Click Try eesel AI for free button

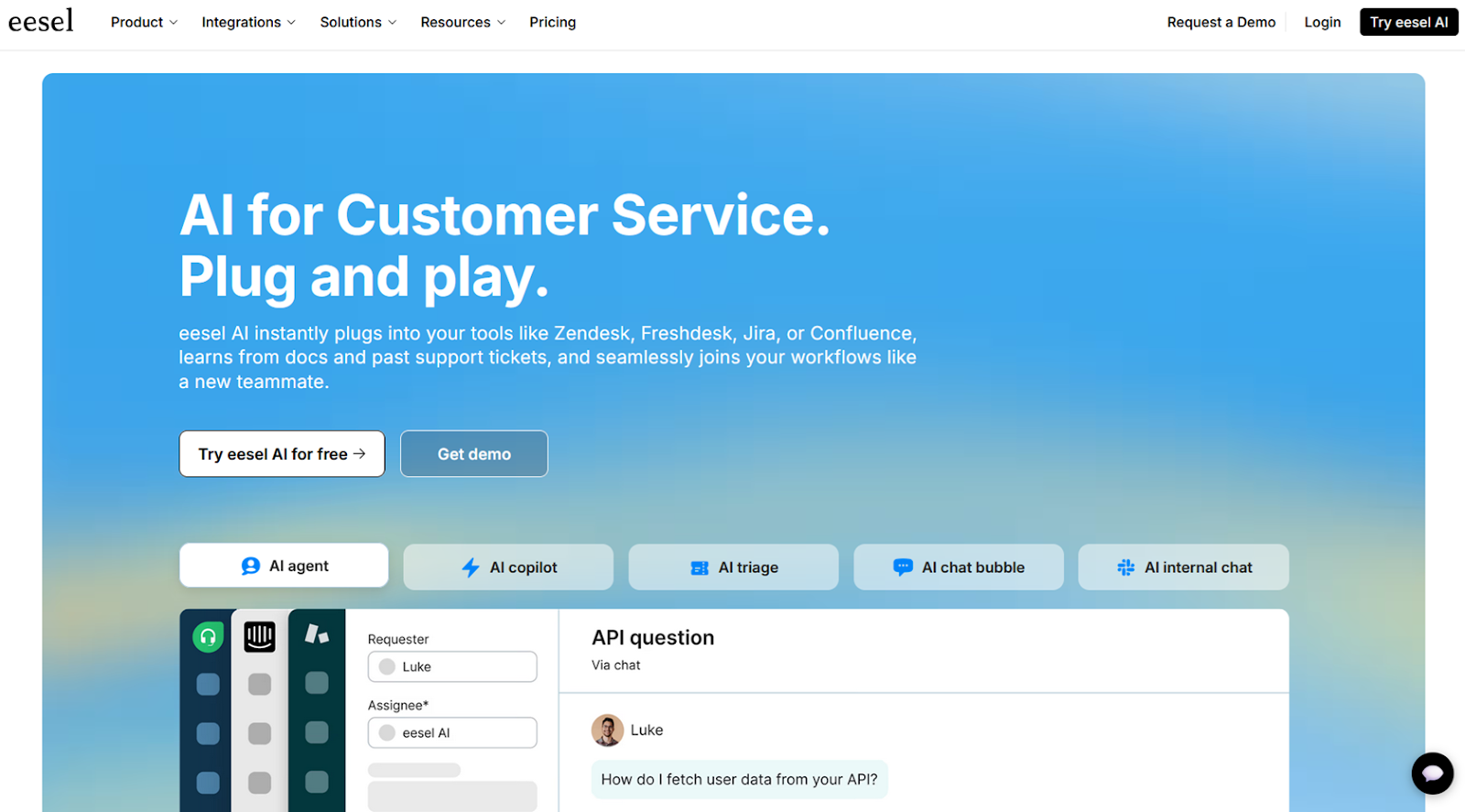[282, 454]
